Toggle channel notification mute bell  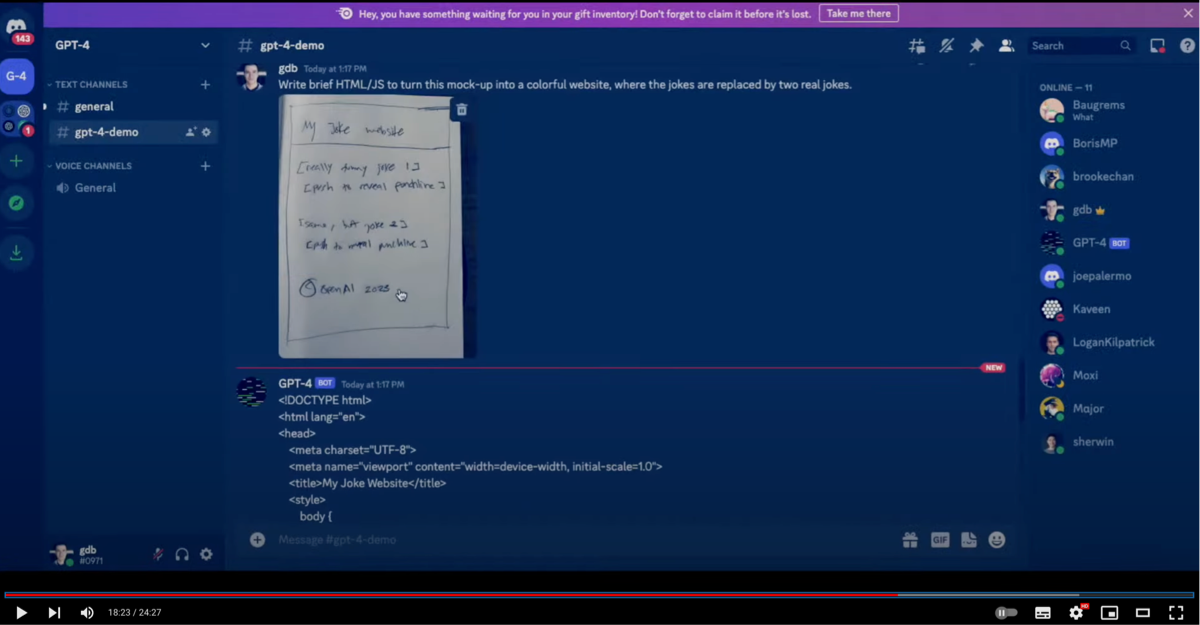click(x=946, y=46)
